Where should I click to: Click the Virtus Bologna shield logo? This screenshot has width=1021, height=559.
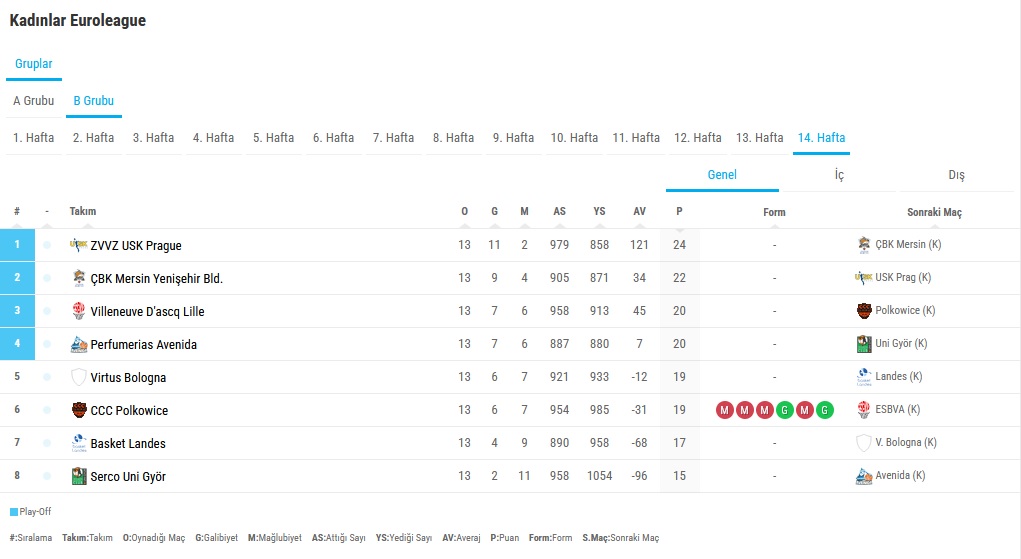tap(79, 377)
